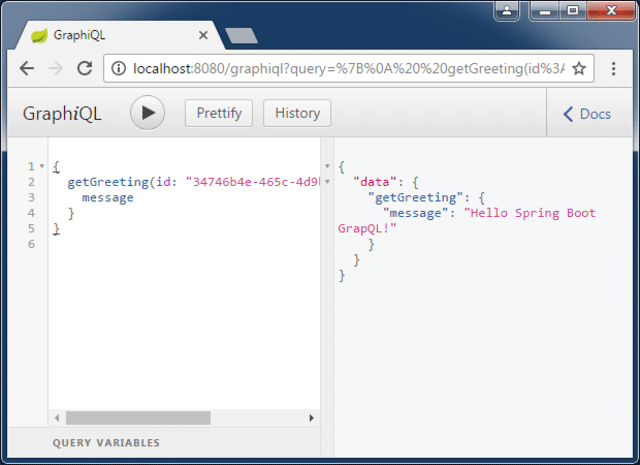Click the getGreeting field in the query
This screenshot has width=640, height=465.
[x=108, y=182]
